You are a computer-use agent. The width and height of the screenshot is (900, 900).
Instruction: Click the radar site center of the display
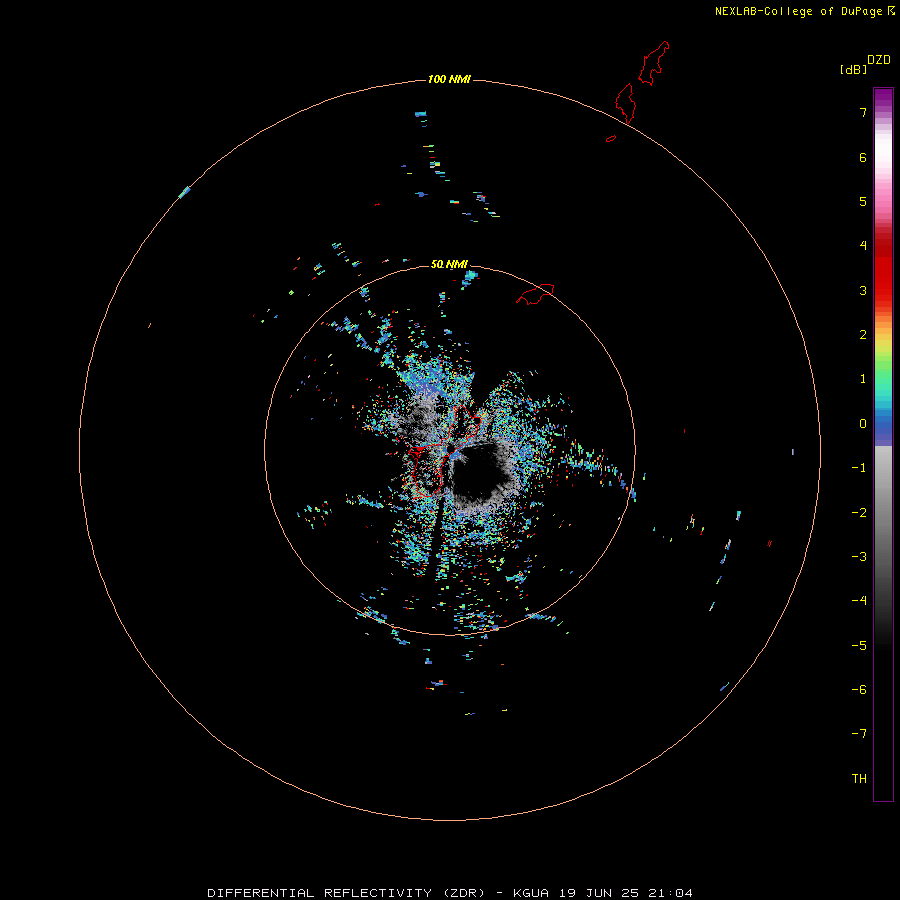point(451,447)
